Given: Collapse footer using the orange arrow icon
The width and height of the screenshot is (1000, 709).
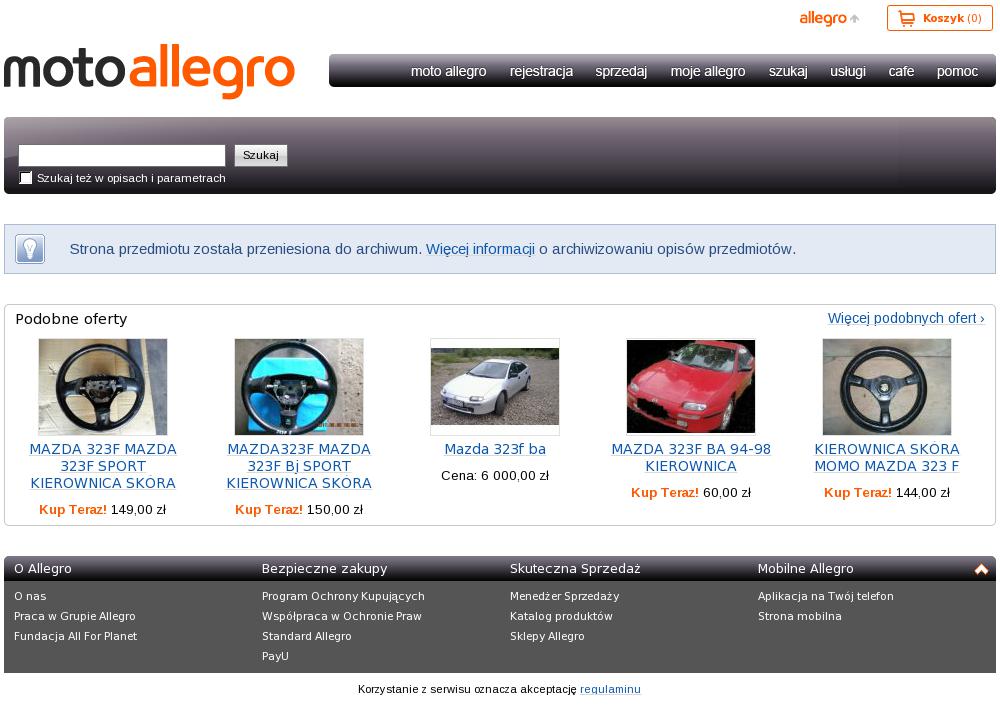Looking at the screenshot, I should tap(981, 569).
